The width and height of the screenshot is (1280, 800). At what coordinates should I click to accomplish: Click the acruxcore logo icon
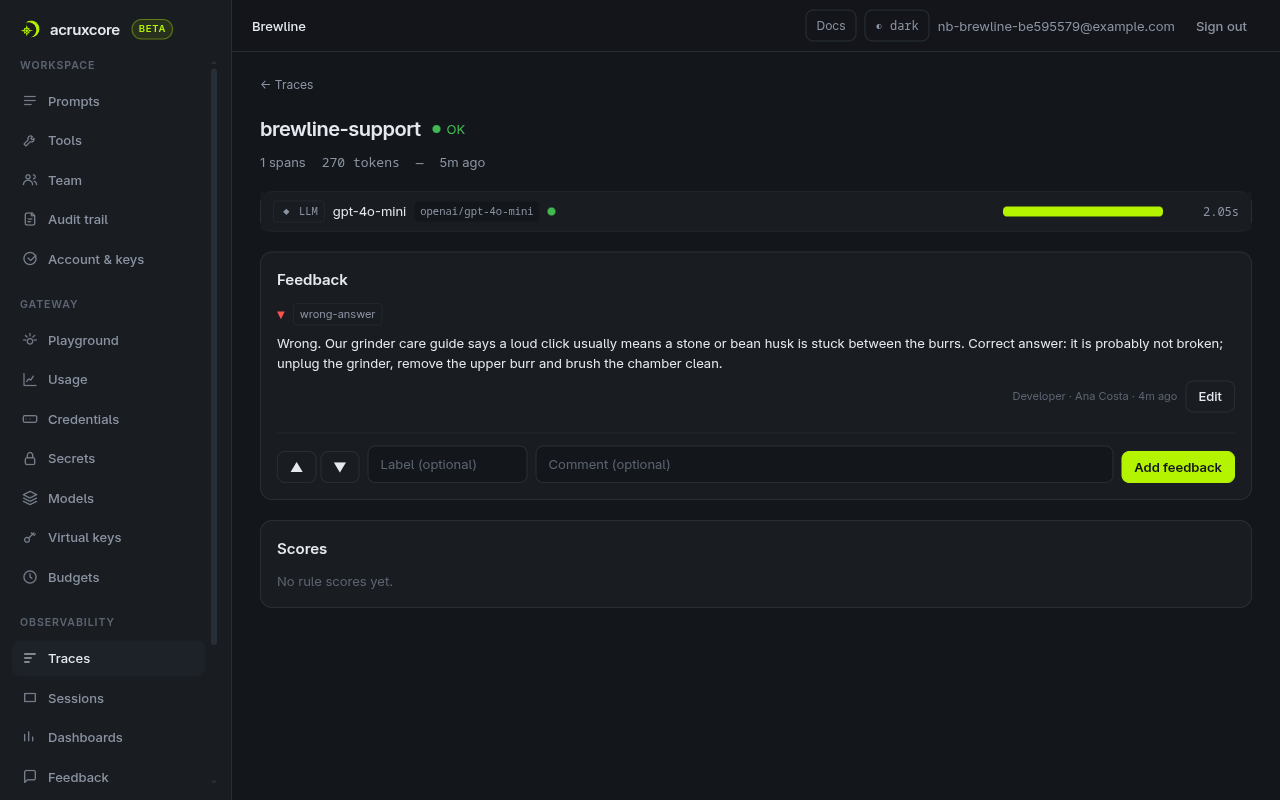click(x=30, y=29)
